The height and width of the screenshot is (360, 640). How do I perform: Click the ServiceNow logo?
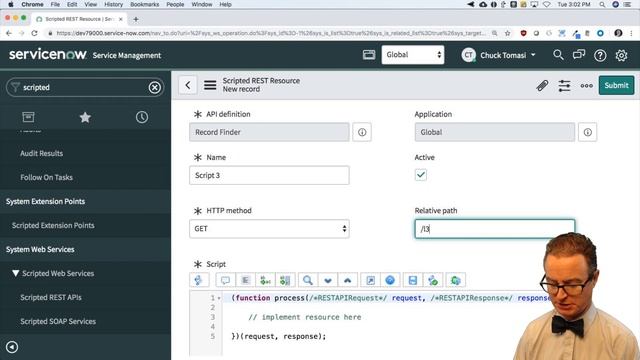(47, 54)
